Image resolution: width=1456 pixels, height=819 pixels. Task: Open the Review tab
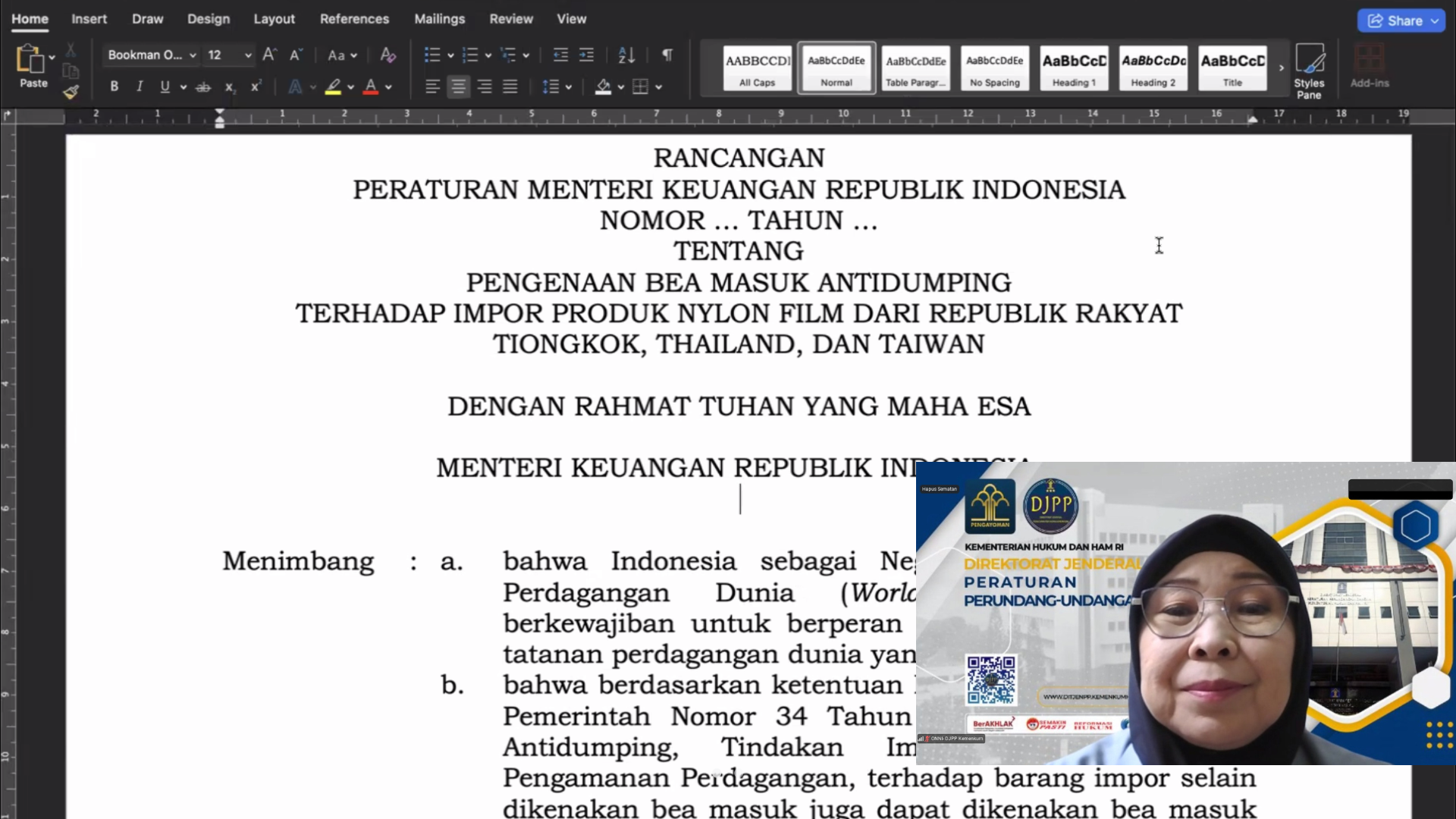pos(511,19)
